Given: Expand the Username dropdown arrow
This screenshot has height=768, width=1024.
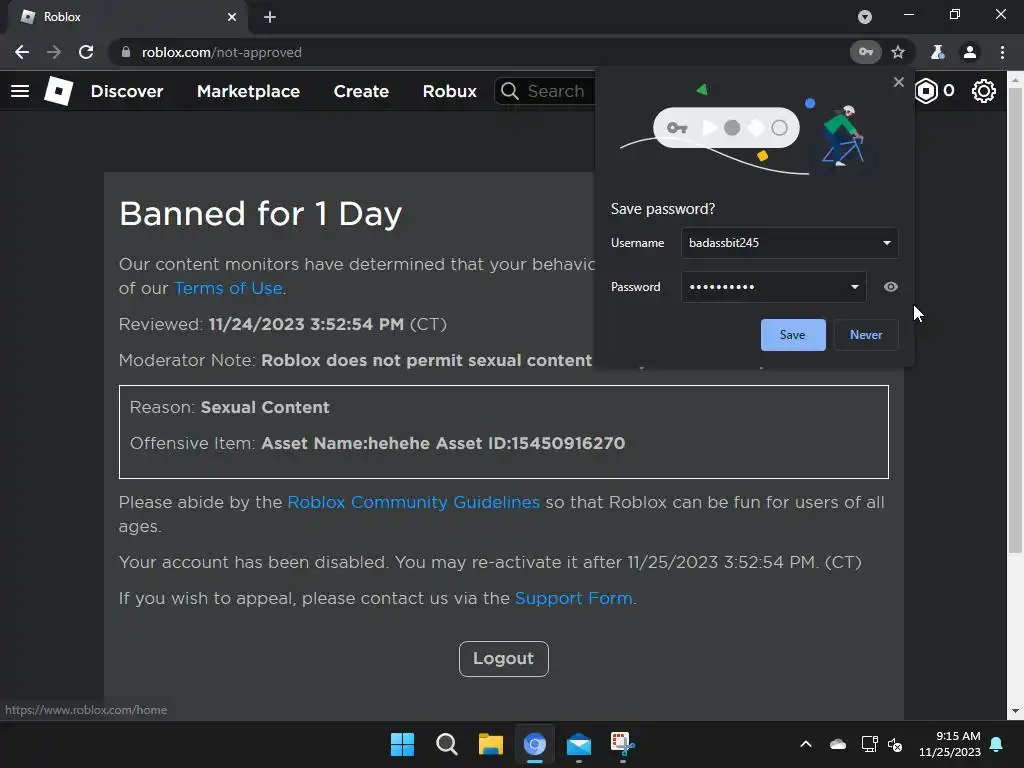Looking at the screenshot, I should (x=887, y=243).
